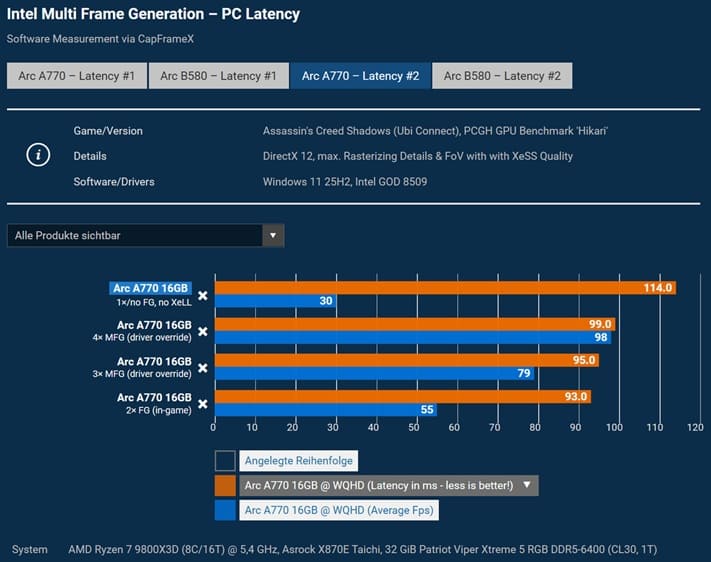Remove the 4× MFG row with X icon
This screenshot has height=562, width=711.
coord(203,331)
